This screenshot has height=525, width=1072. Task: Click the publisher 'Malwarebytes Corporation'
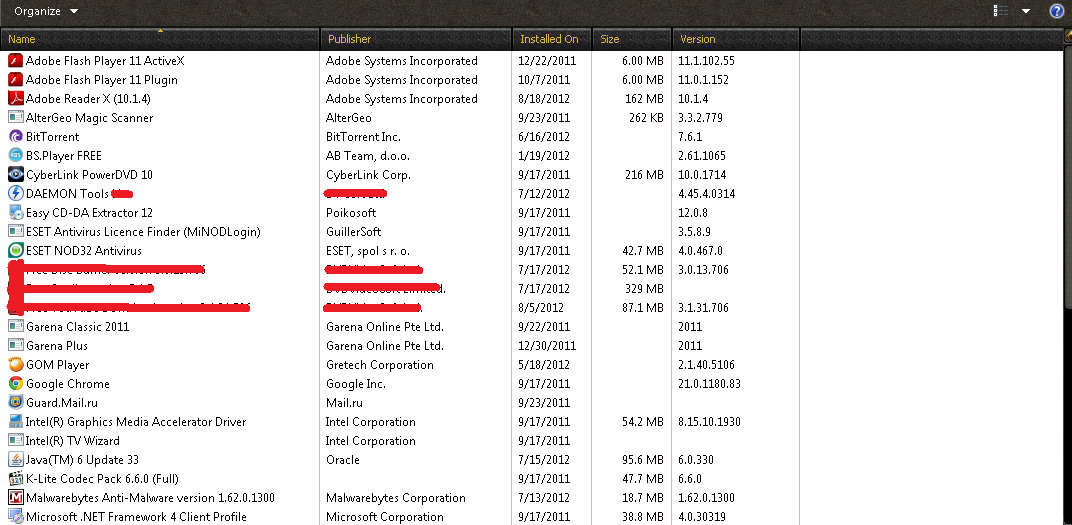point(395,498)
